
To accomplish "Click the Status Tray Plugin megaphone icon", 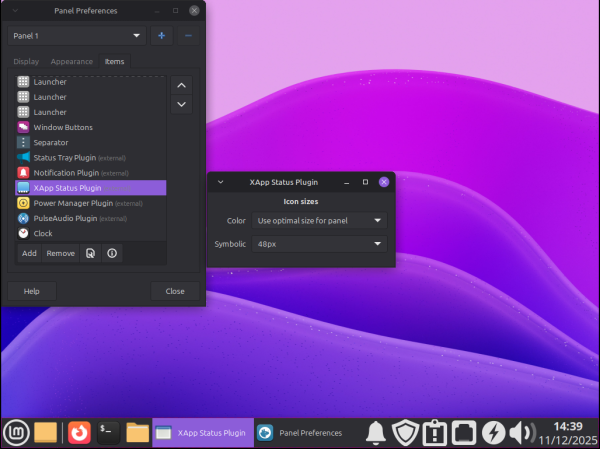I will click(x=23, y=157).
